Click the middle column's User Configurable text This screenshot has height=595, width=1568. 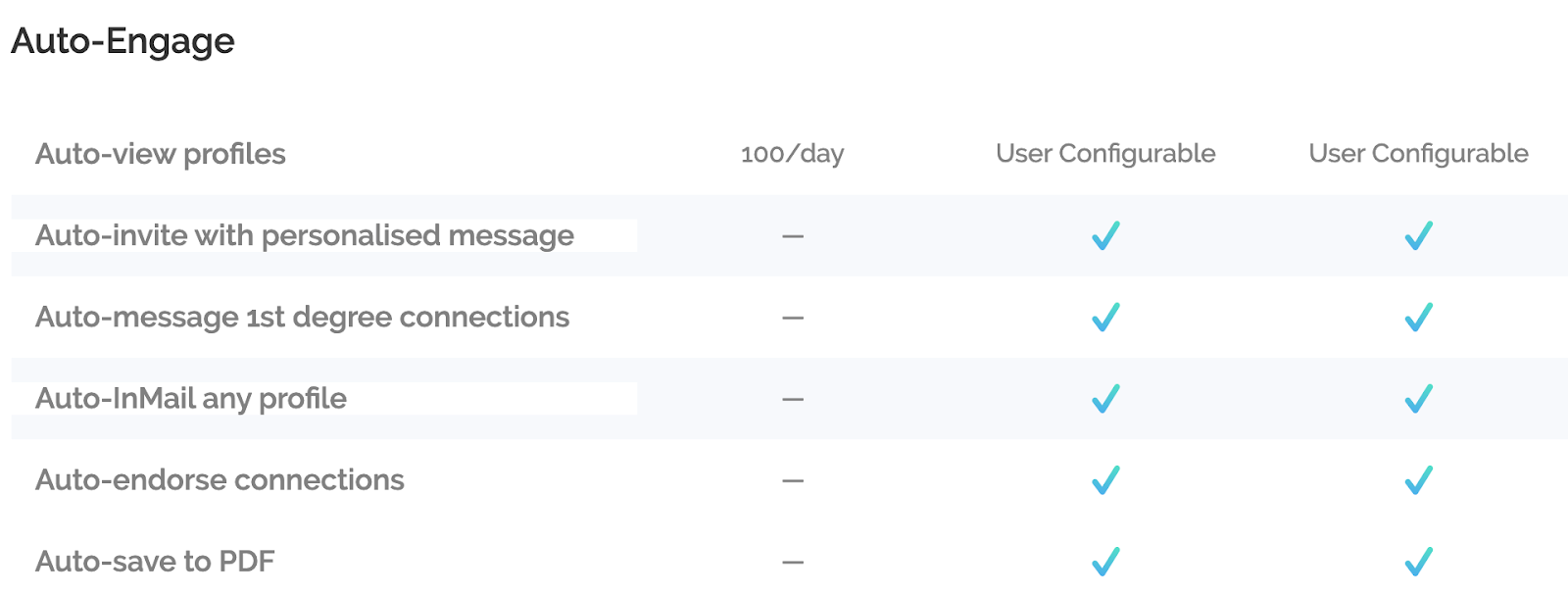1105,154
